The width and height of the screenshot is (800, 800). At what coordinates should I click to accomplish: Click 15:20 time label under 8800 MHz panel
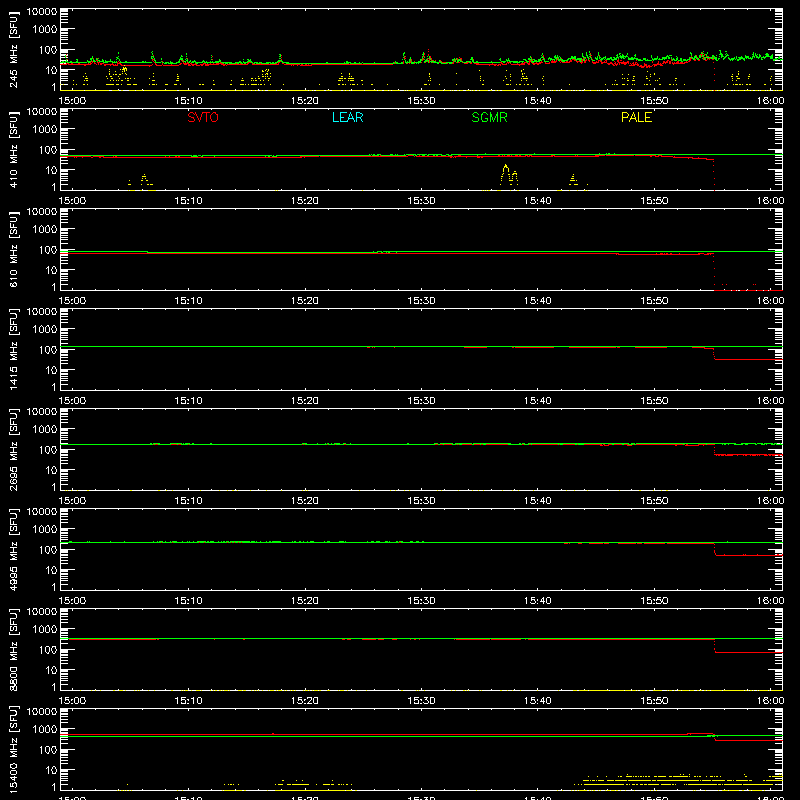305,701
